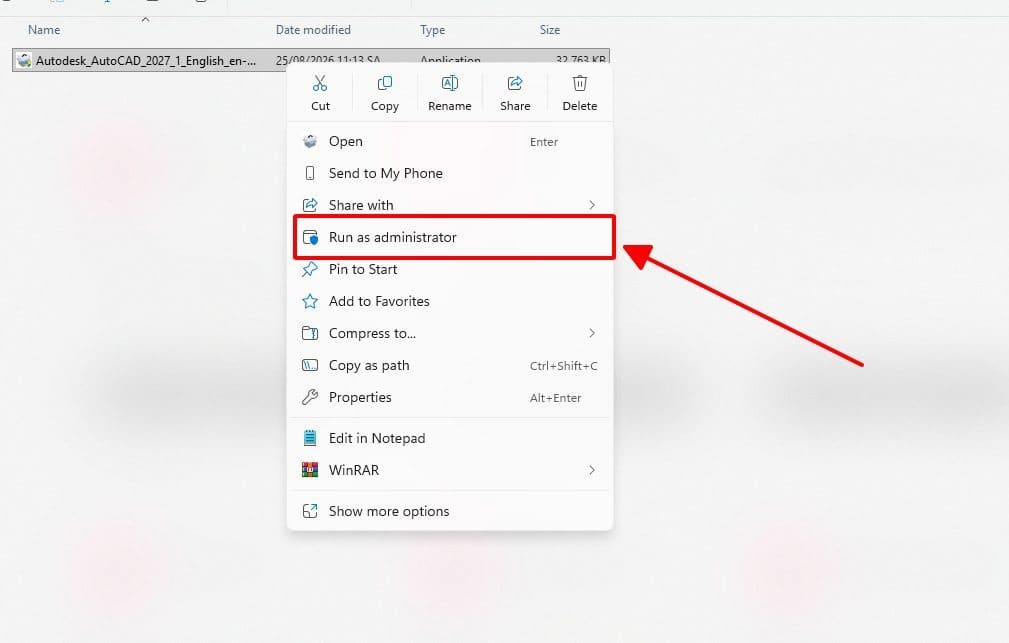Click Add to Favorites

(x=450, y=301)
